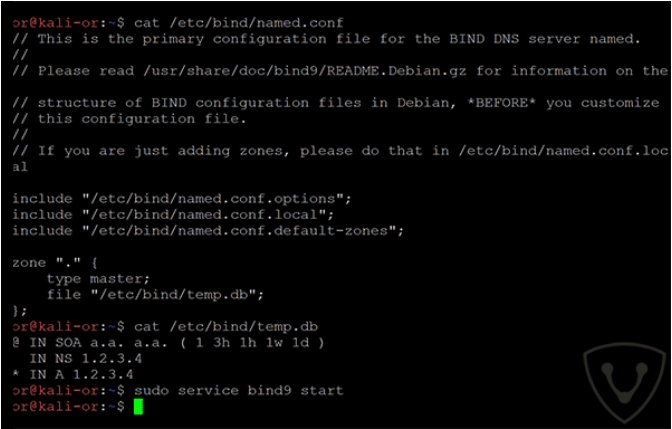The width and height of the screenshot is (672, 429).
Task: Click the closing '};' of the zone block
Action: (x=20, y=311)
